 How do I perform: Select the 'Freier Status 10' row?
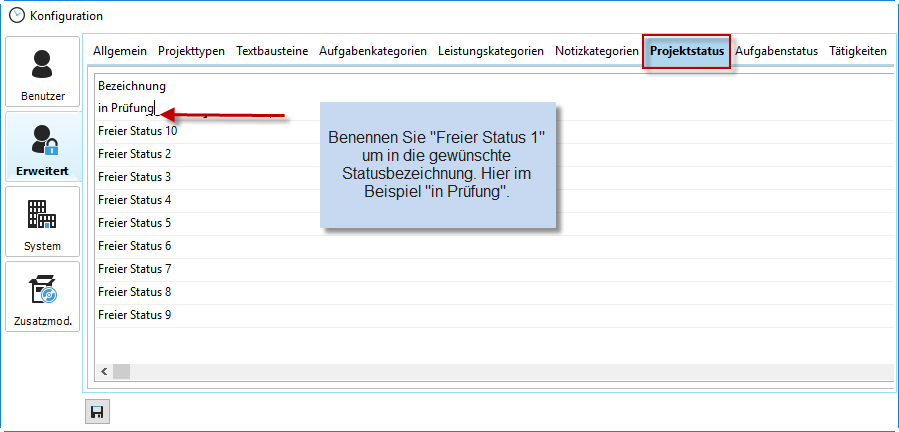click(138, 131)
